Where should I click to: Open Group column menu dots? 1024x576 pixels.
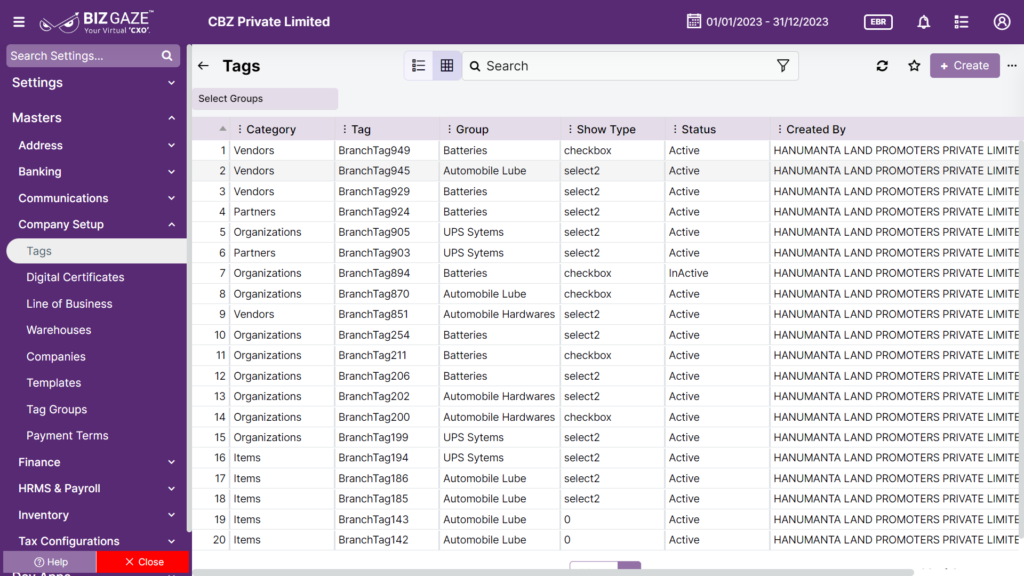[449, 129]
